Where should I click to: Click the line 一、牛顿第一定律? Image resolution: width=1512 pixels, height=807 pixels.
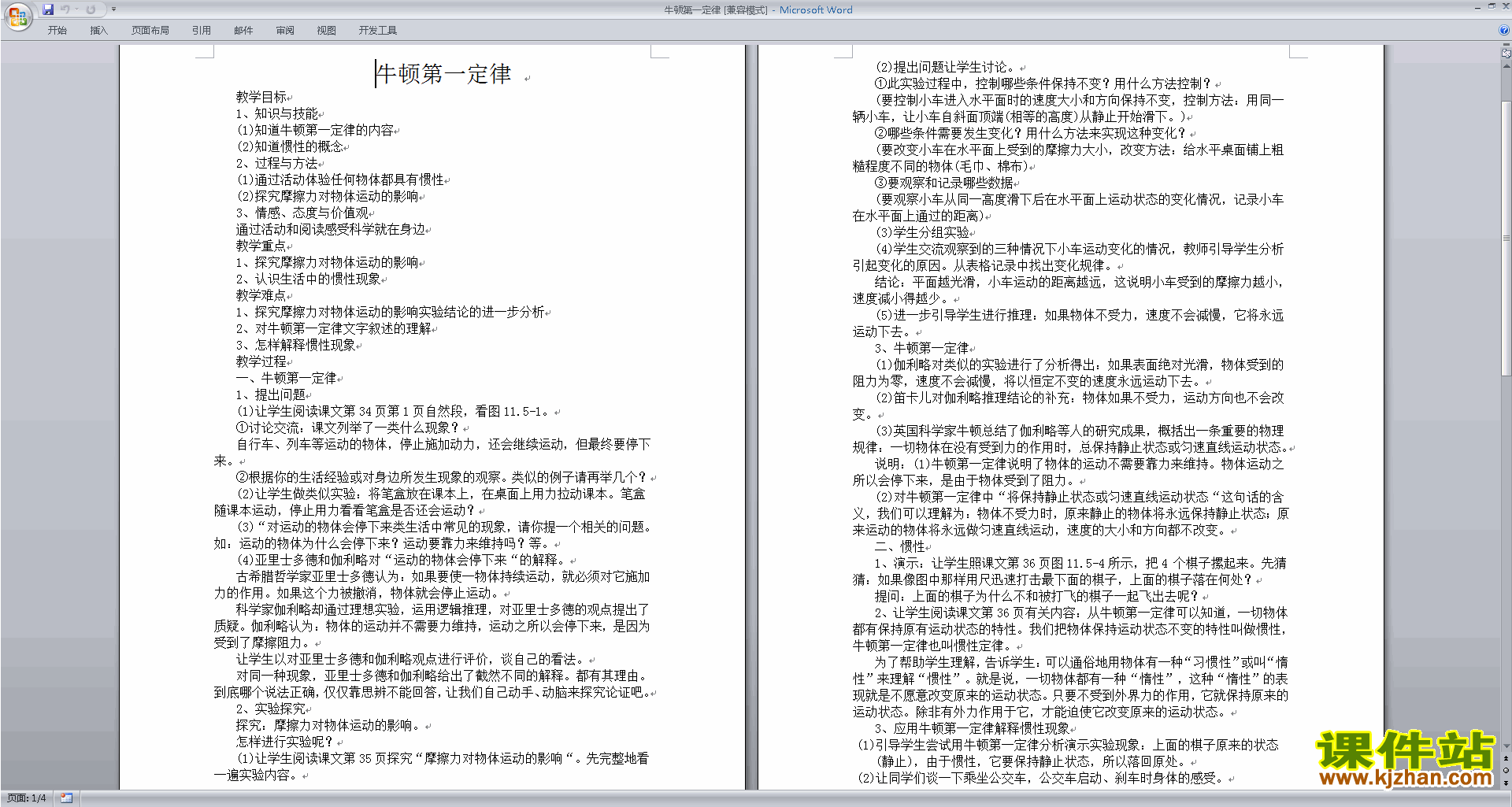[286, 378]
